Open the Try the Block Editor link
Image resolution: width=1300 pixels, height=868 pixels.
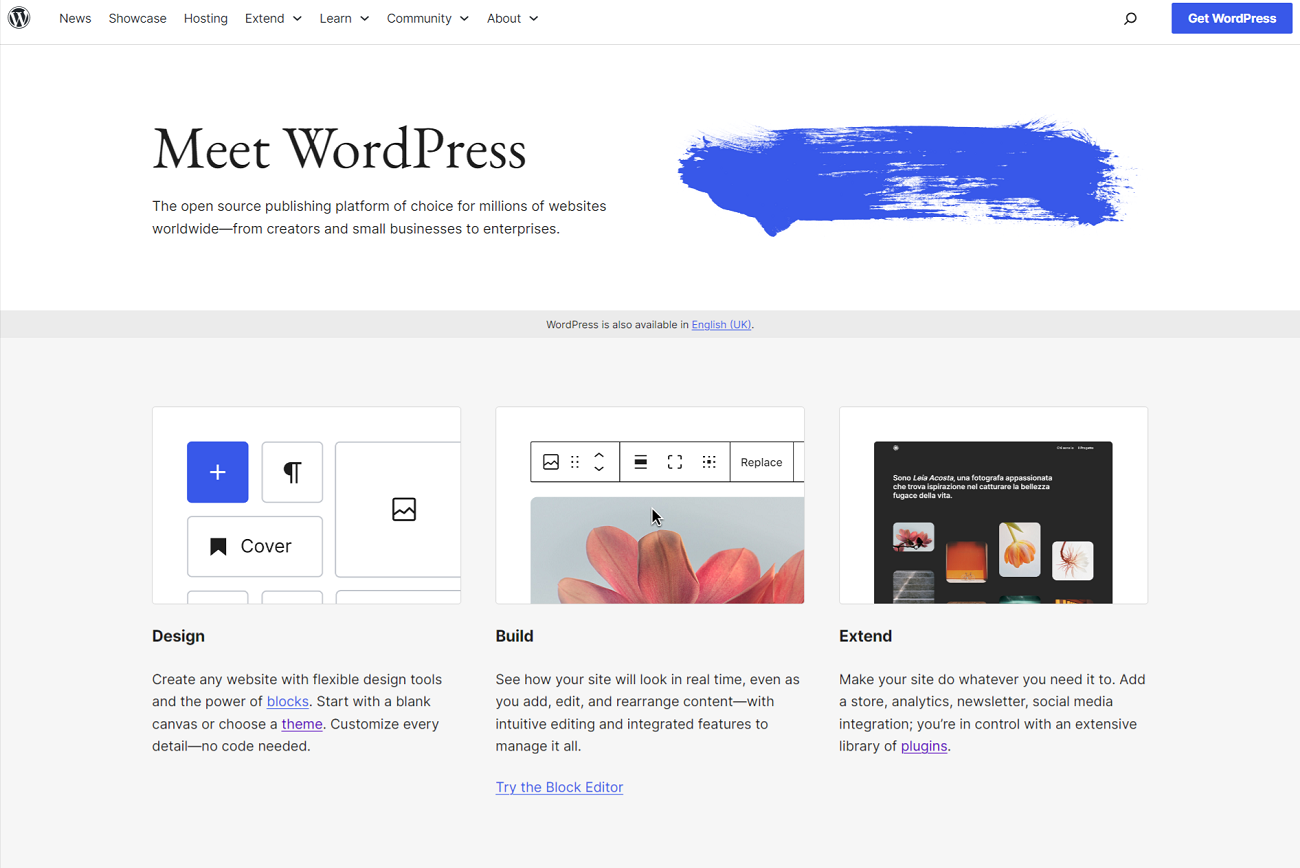pos(559,787)
